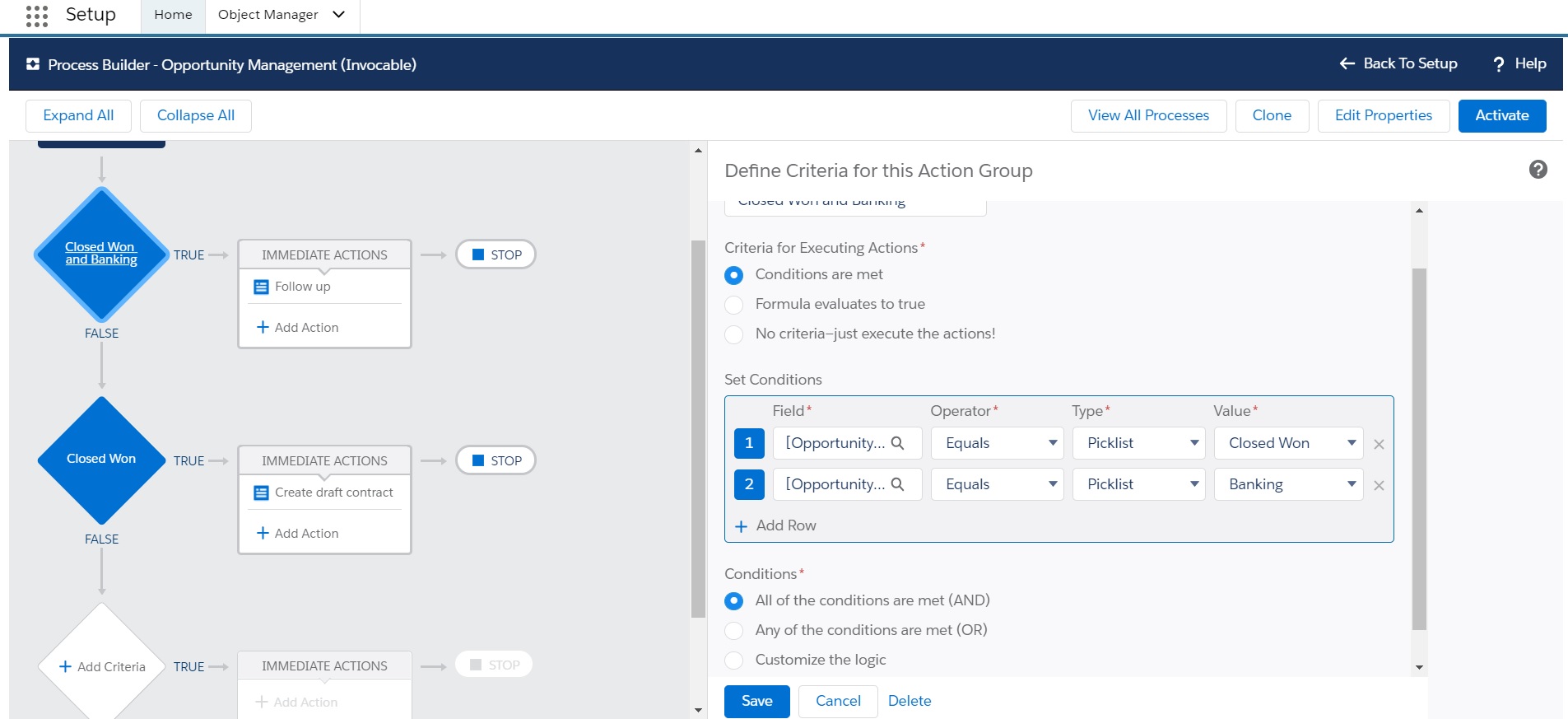
Task: Open the Create draft contract action
Action: pos(333,493)
